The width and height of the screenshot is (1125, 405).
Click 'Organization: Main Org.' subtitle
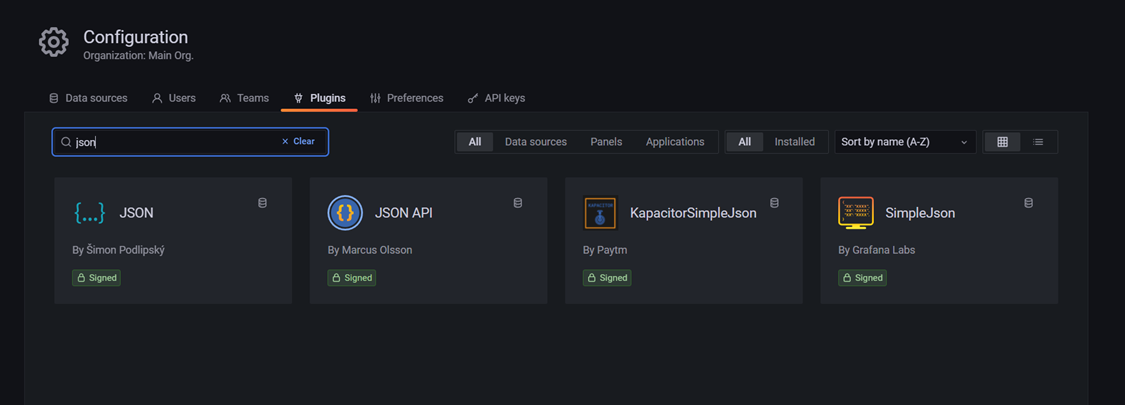pos(138,55)
